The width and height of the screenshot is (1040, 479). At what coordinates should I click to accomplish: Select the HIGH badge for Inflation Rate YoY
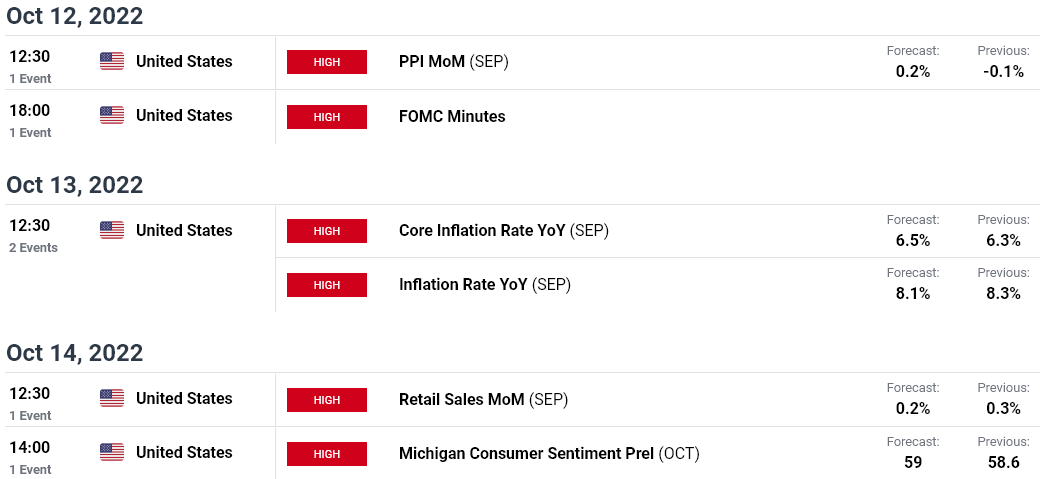[x=327, y=285]
